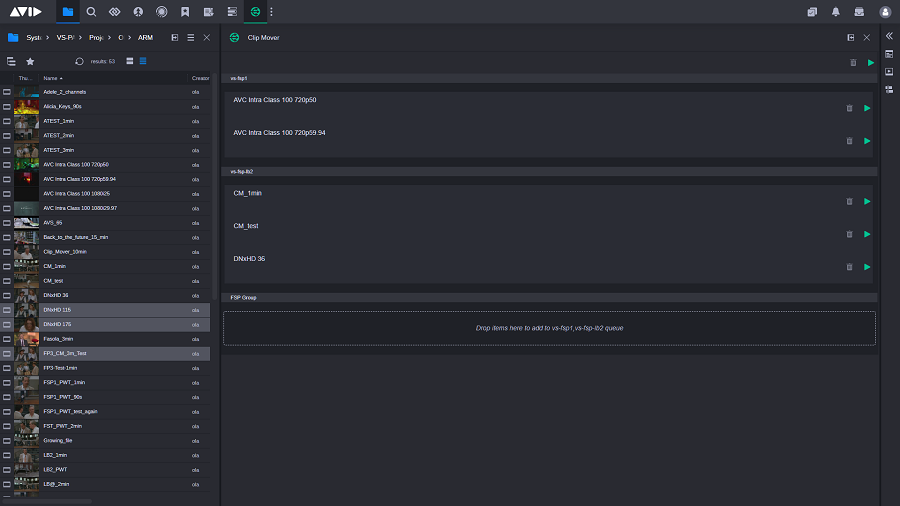
Task: Select the Growing_file asset row
Action: point(105,441)
